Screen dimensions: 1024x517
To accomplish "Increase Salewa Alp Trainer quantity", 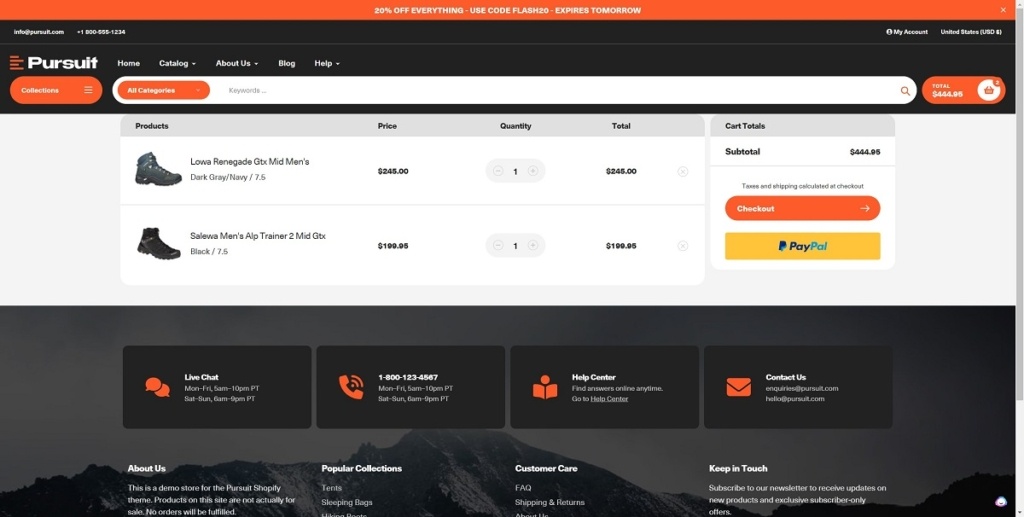I will [533, 245].
